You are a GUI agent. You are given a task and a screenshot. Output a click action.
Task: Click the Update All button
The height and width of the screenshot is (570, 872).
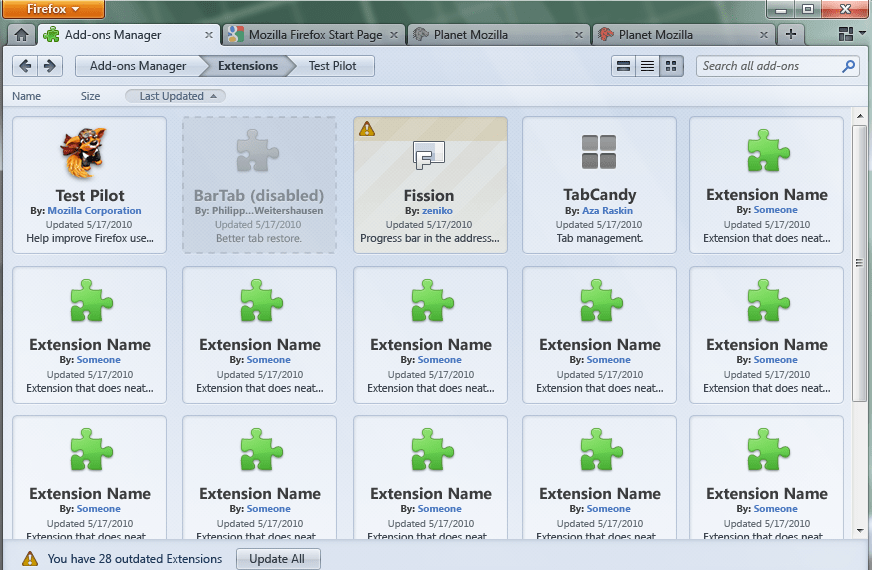point(277,559)
